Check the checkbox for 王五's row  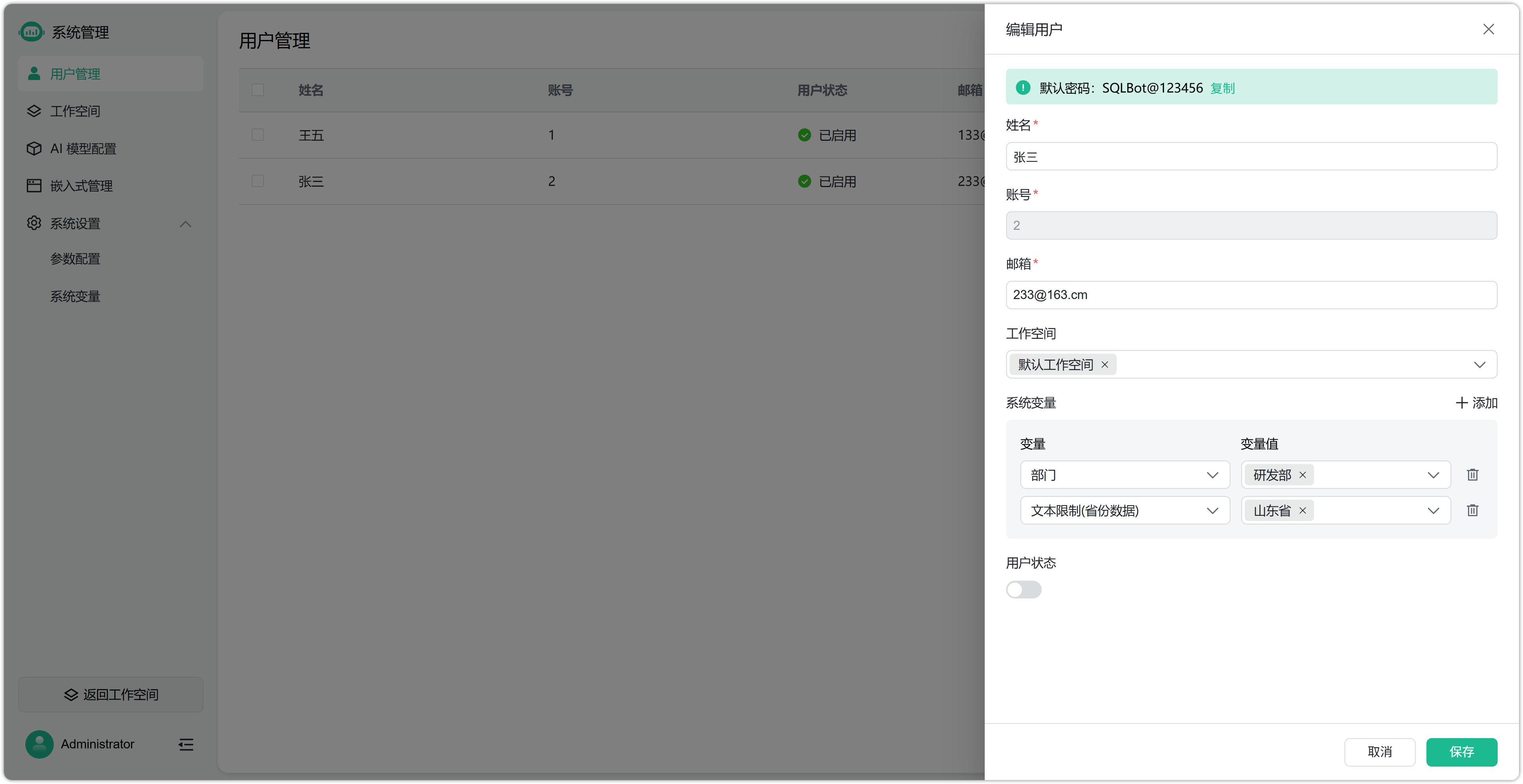(258, 135)
